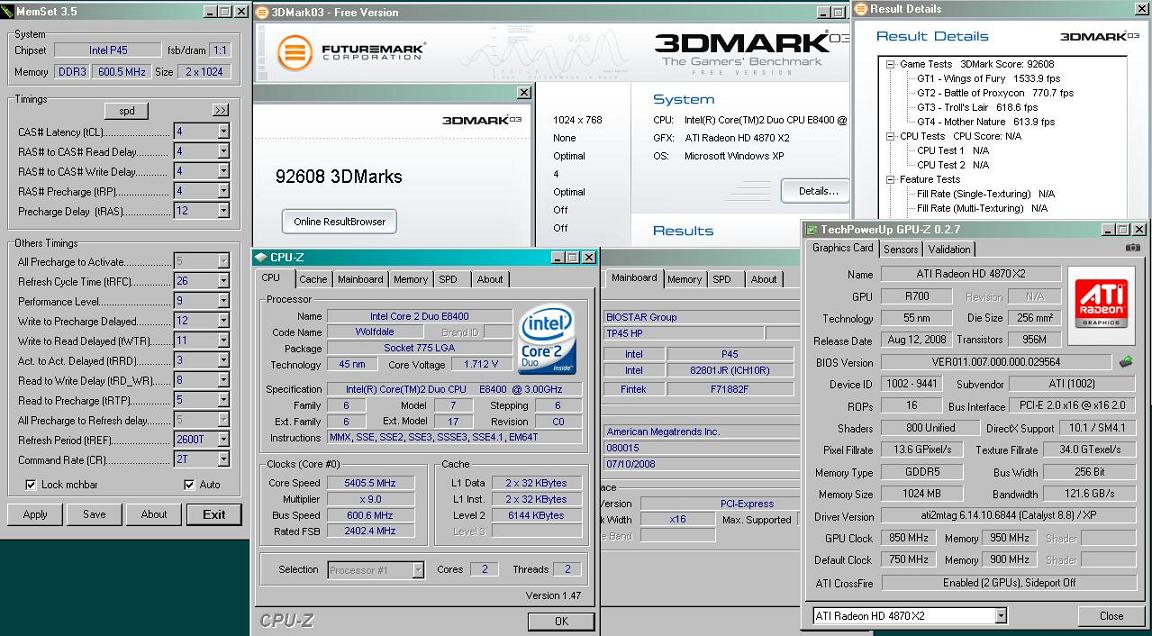
Task: Click the CPU-Z title bar icon
Action: (x=261, y=257)
